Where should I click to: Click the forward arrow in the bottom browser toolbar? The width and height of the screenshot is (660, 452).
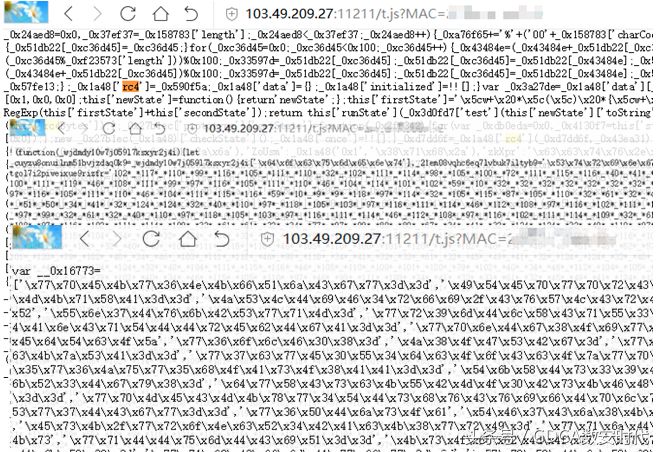(x=116, y=239)
